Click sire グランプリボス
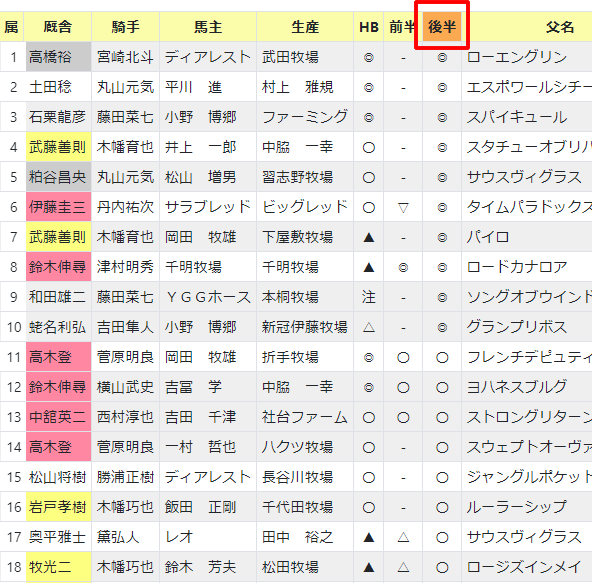Screen dimensions: 592x583 pos(517,327)
